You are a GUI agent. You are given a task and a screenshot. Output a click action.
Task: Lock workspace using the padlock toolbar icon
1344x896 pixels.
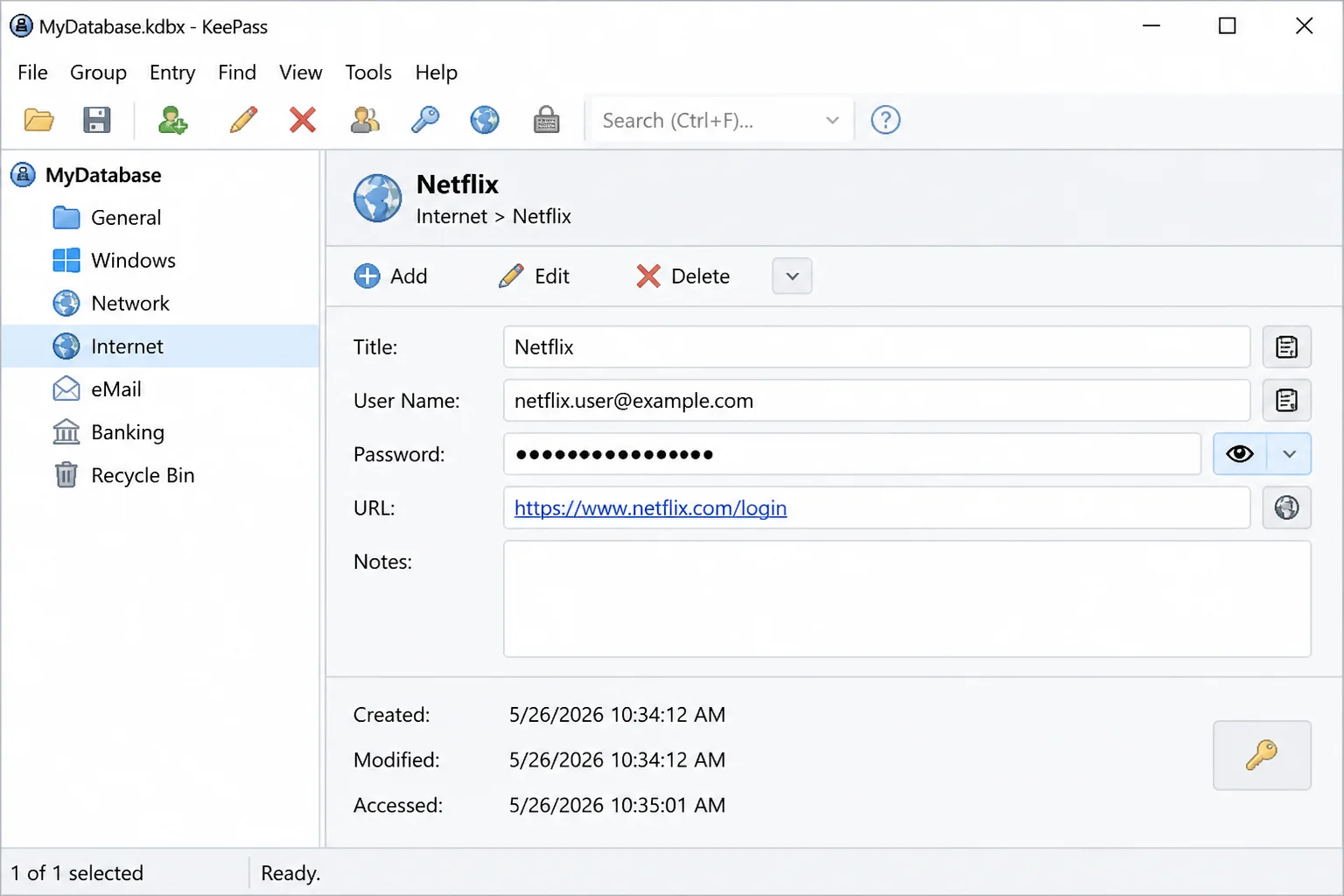pyautogui.click(x=547, y=120)
